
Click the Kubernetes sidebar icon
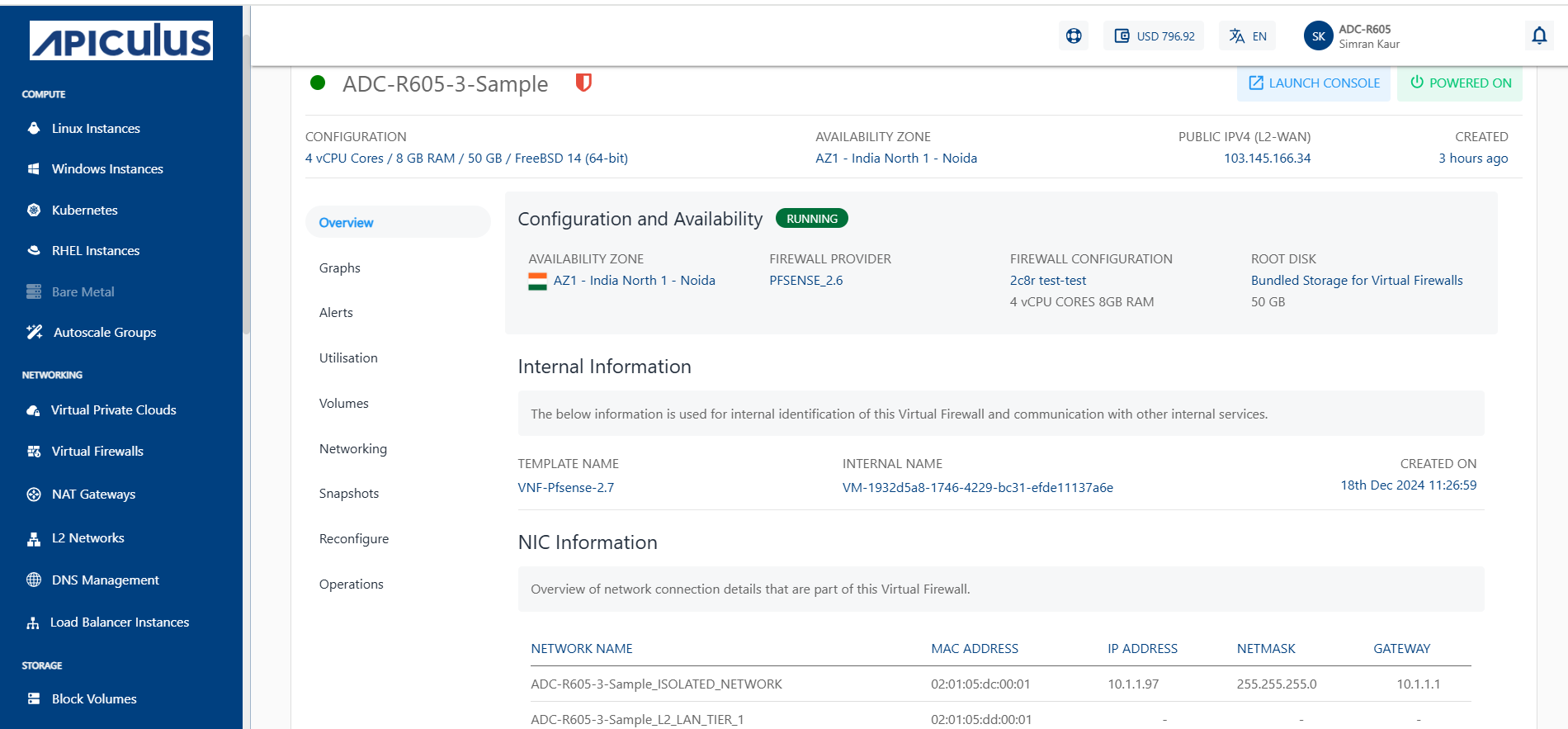point(34,210)
